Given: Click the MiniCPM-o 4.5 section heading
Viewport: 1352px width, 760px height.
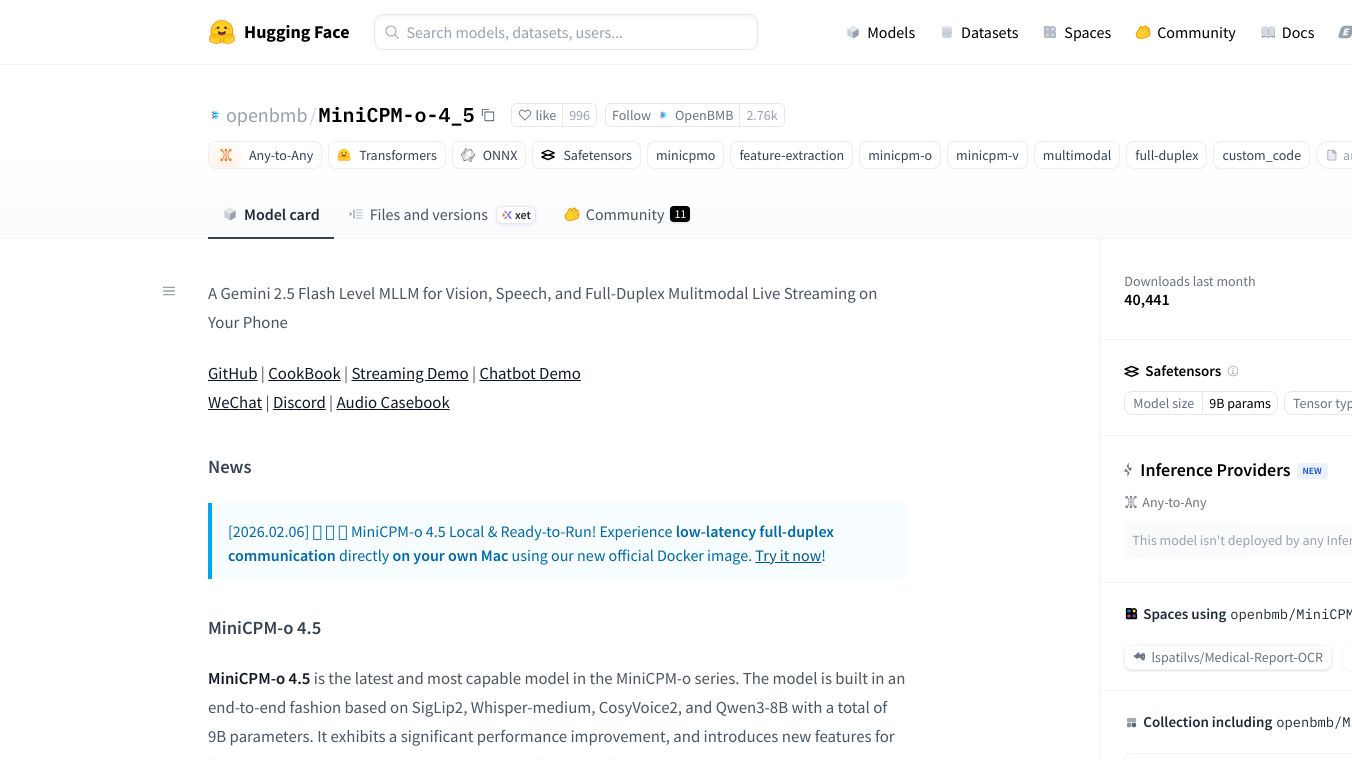Looking at the screenshot, I should click(265, 628).
